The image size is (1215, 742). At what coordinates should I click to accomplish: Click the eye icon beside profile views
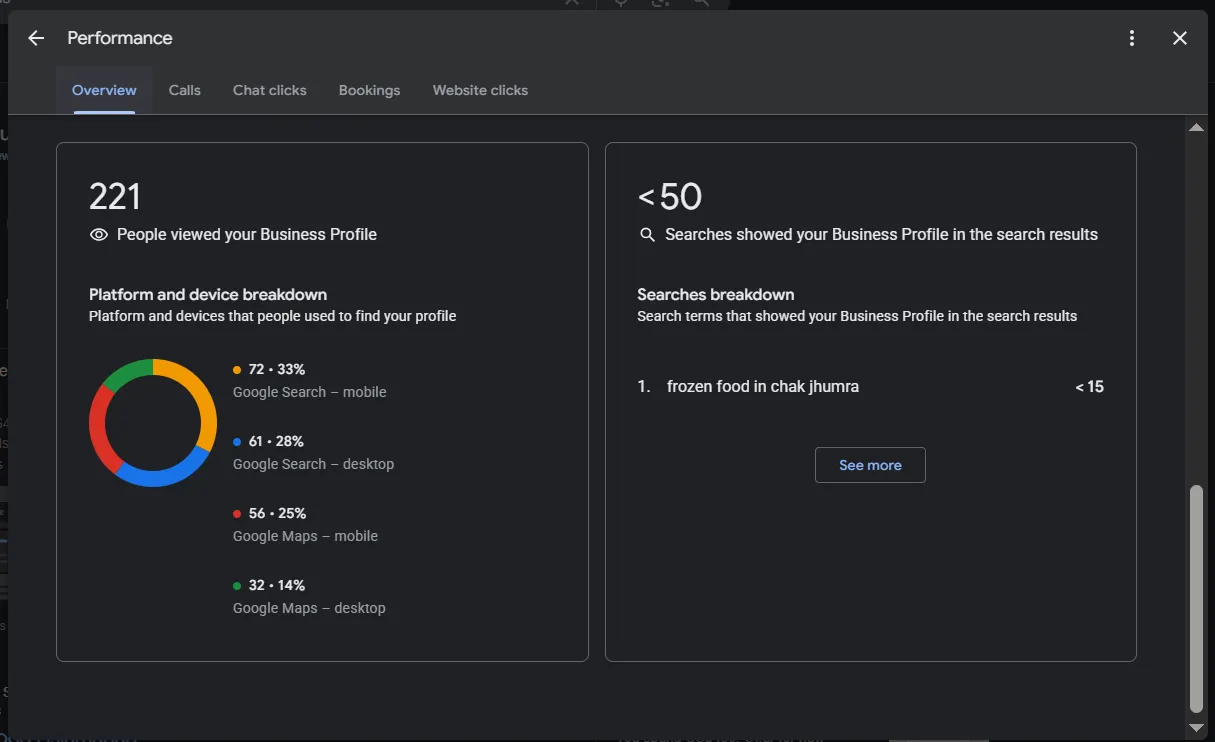[x=99, y=235]
